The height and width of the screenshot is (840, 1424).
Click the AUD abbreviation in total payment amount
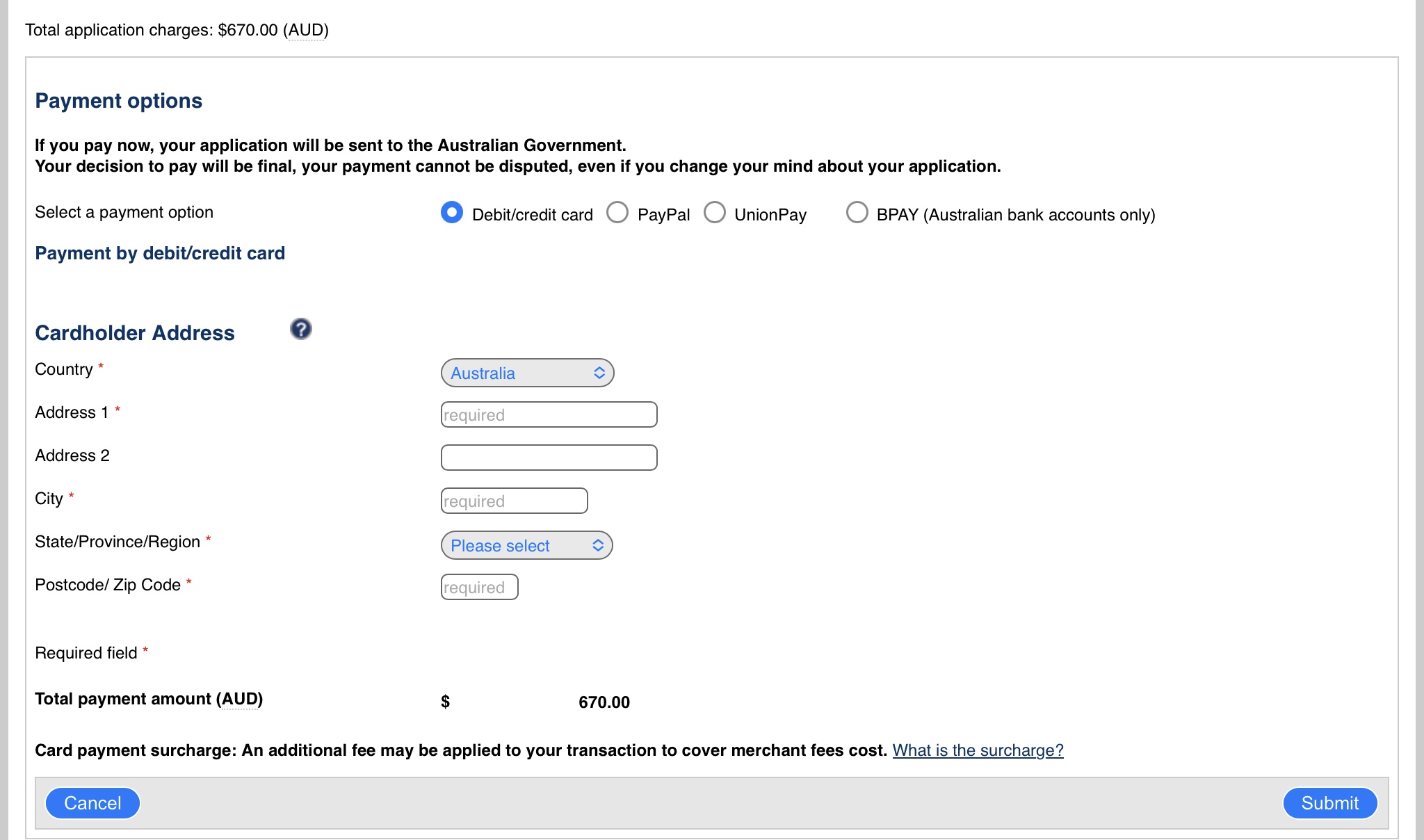240,700
